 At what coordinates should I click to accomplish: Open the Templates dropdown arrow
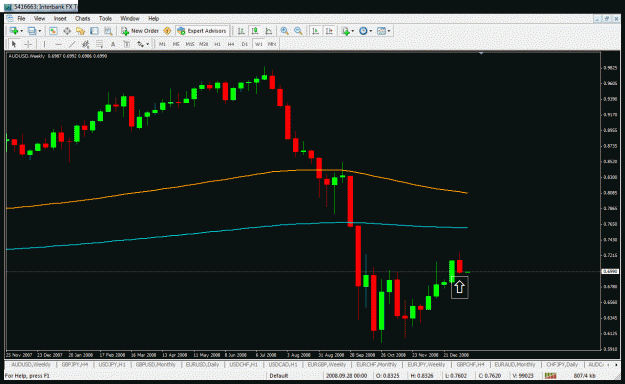(x=389, y=31)
